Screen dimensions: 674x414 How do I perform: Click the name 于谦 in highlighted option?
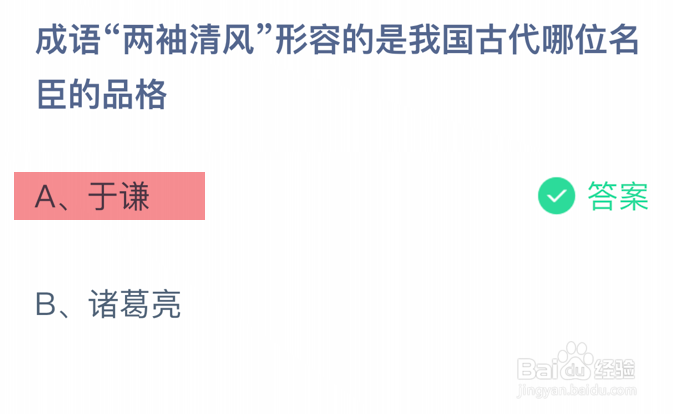pyautogui.click(x=119, y=196)
